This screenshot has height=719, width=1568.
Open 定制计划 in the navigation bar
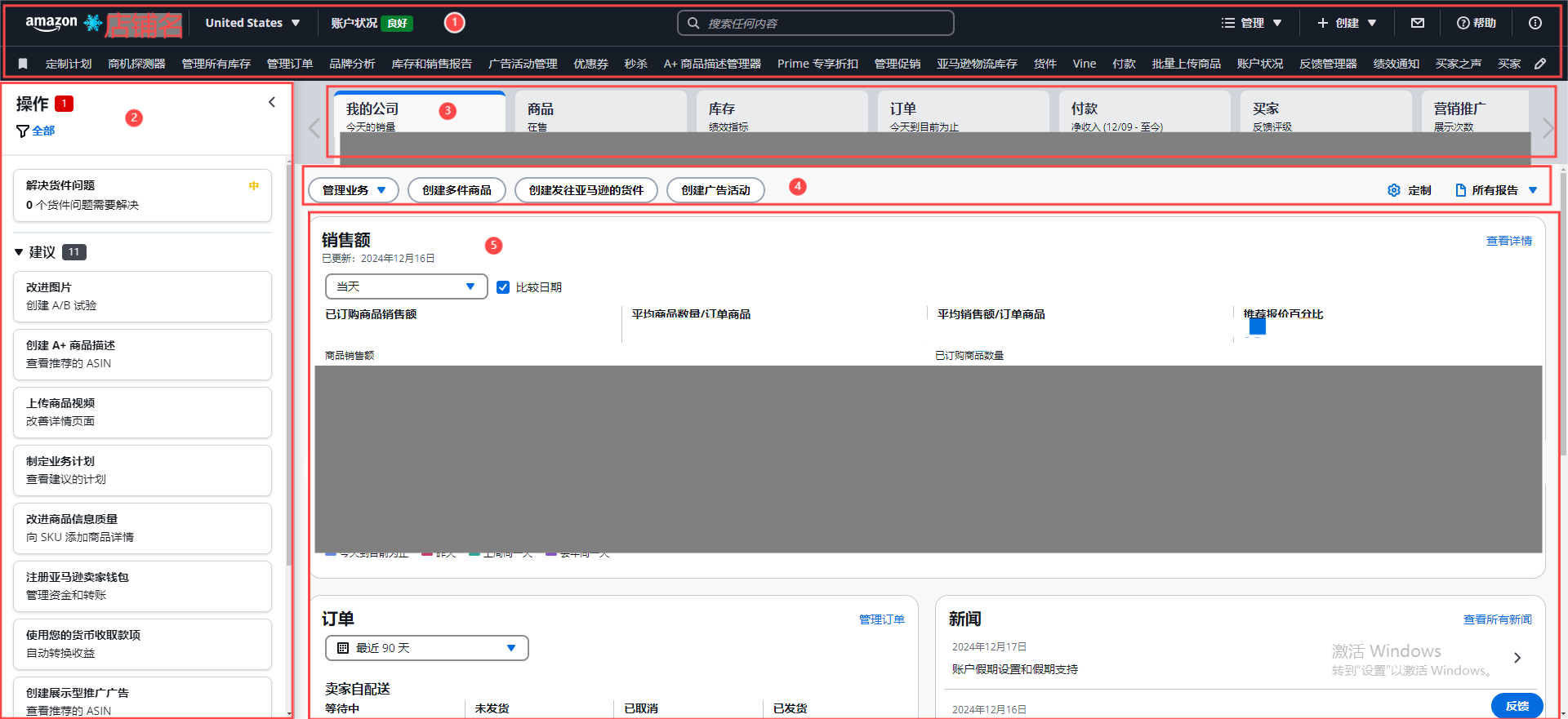point(69,64)
